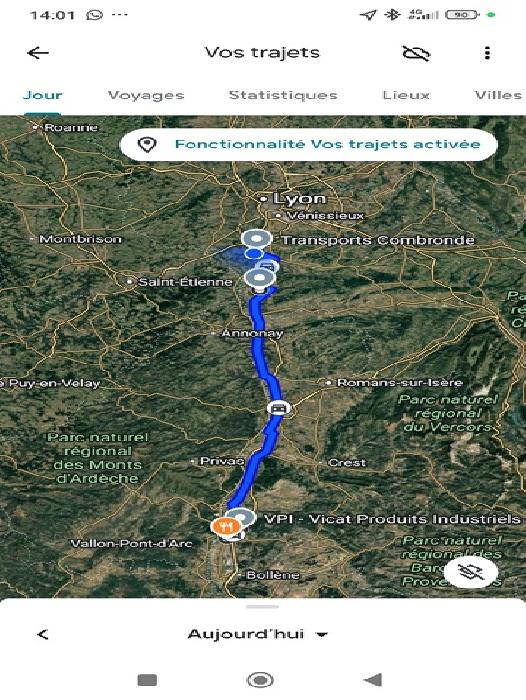Tap the Android recent apps square button
Viewport: 526px width, 700px height.
tap(147, 680)
